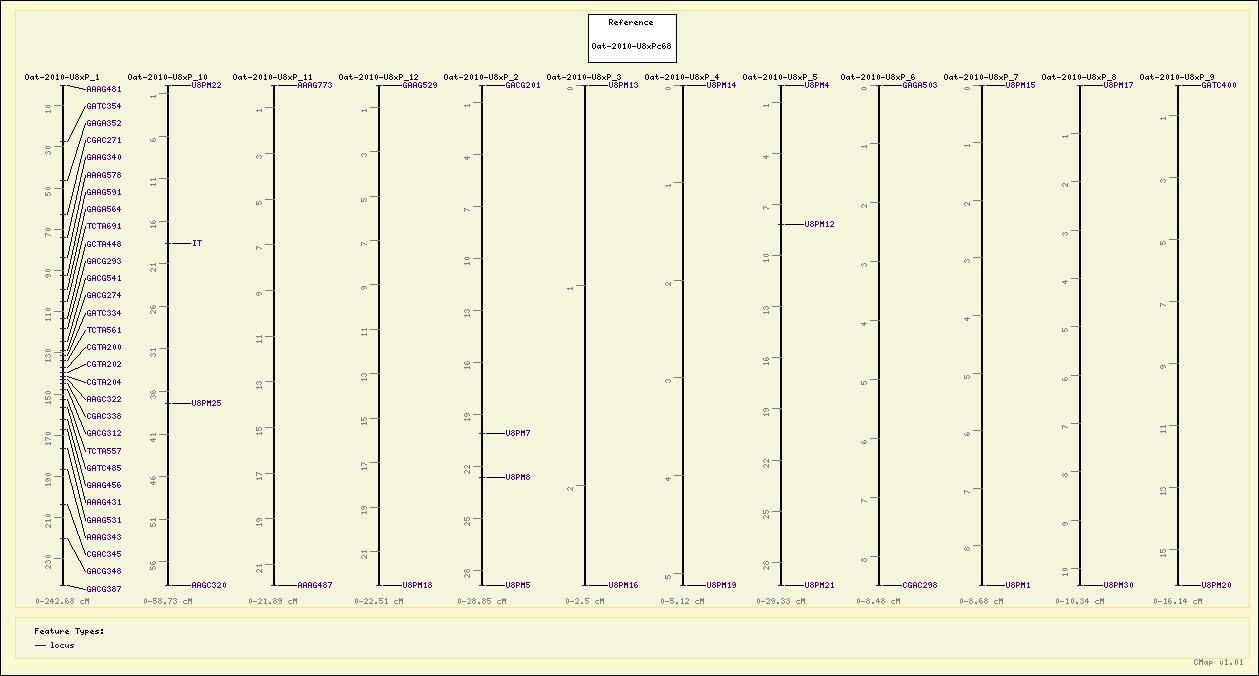
Task: Click the CMap v1.01 version label
Action: (x=1218, y=662)
